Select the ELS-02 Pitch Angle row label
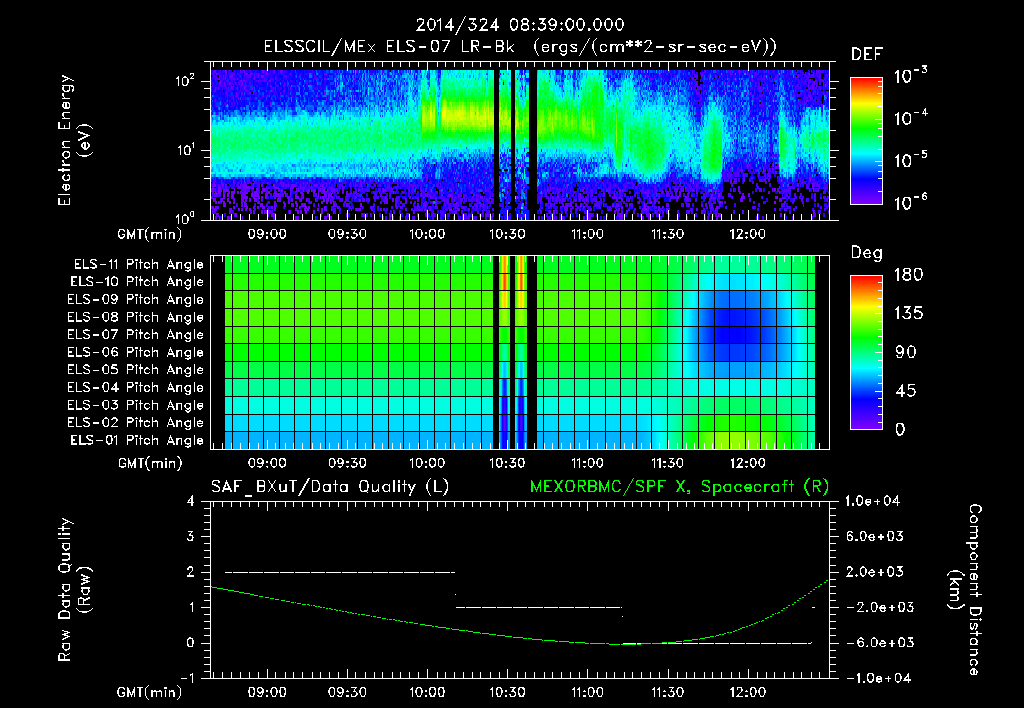The width and height of the screenshot is (1024, 708). point(136,423)
